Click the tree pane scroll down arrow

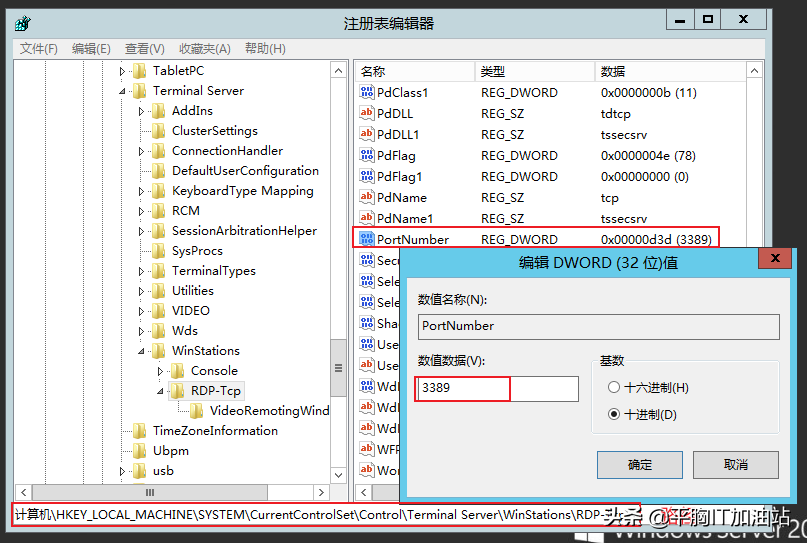point(338,475)
